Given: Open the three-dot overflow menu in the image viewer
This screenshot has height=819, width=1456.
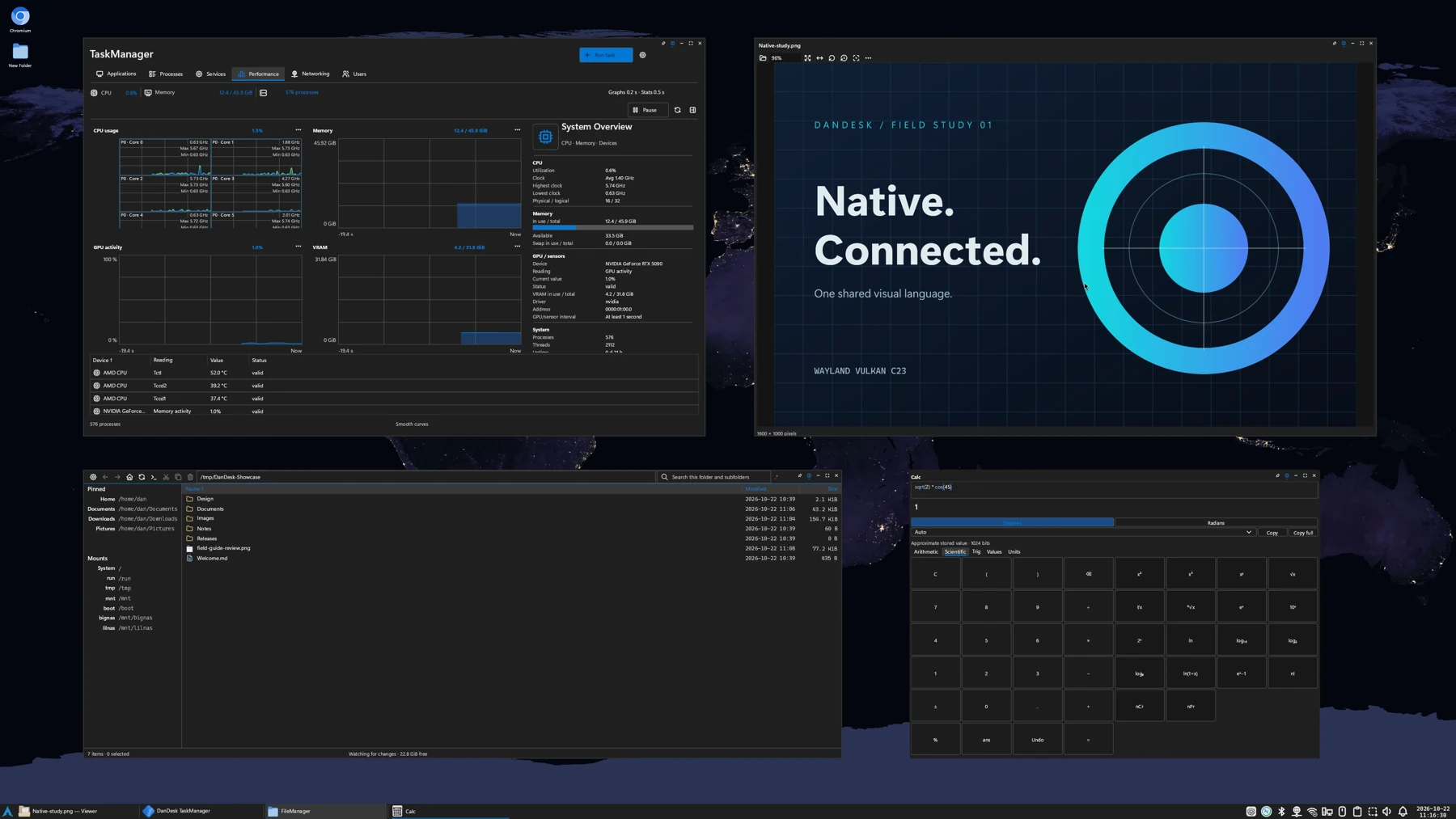Looking at the screenshot, I should (x=868, y=58).
